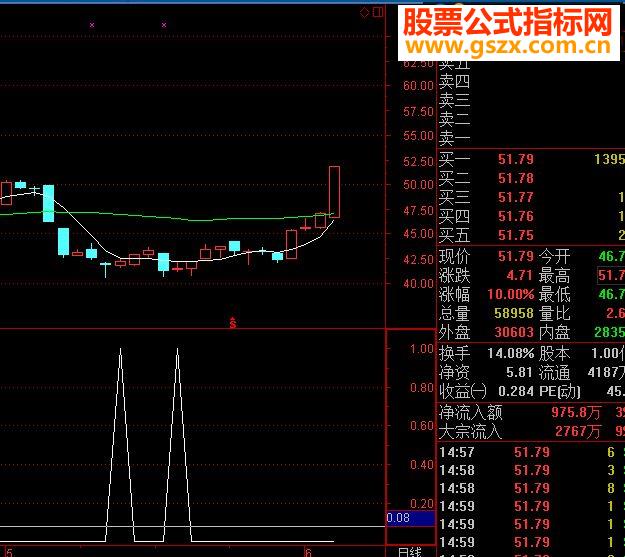Click the 0.40 indicator axis label
The image size is (625, 557).
pos(422,464)
